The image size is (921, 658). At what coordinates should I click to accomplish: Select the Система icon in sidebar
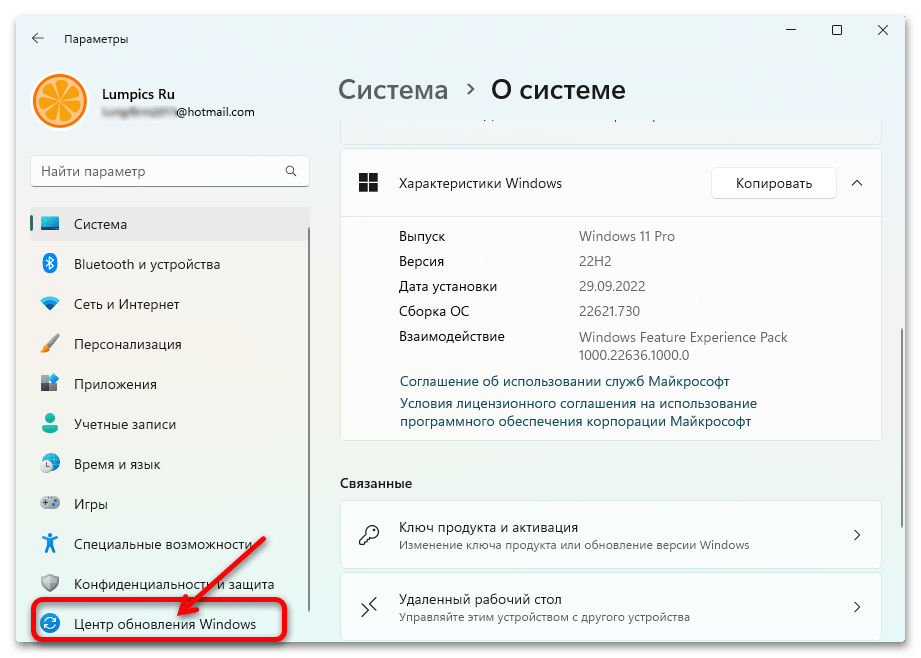(x=50, y=224)
